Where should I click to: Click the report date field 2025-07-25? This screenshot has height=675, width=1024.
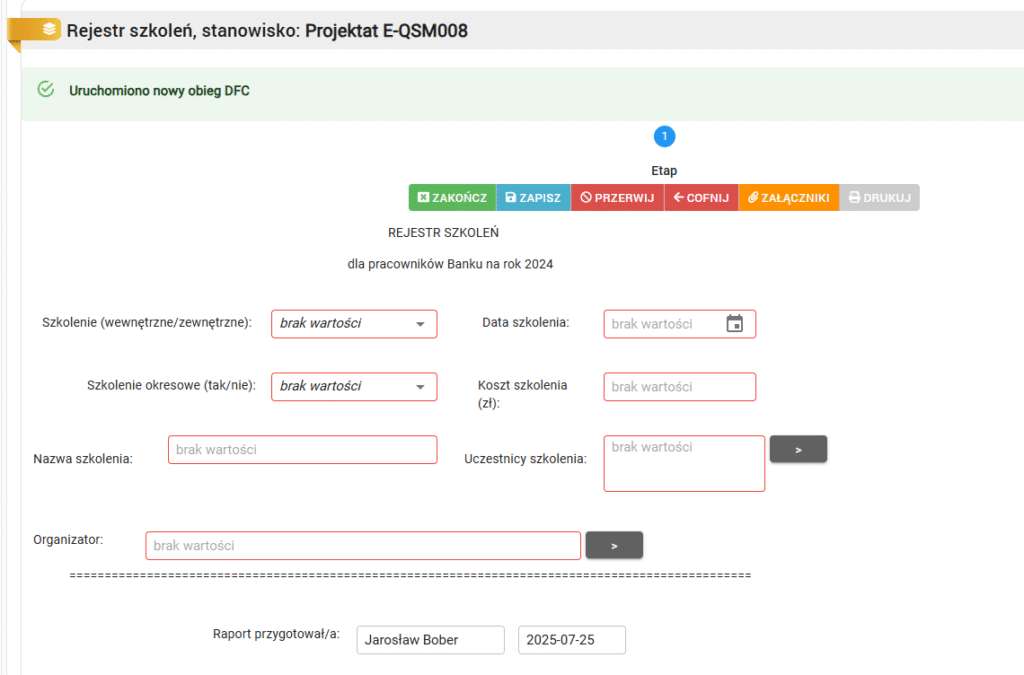[x=571, y=640]
